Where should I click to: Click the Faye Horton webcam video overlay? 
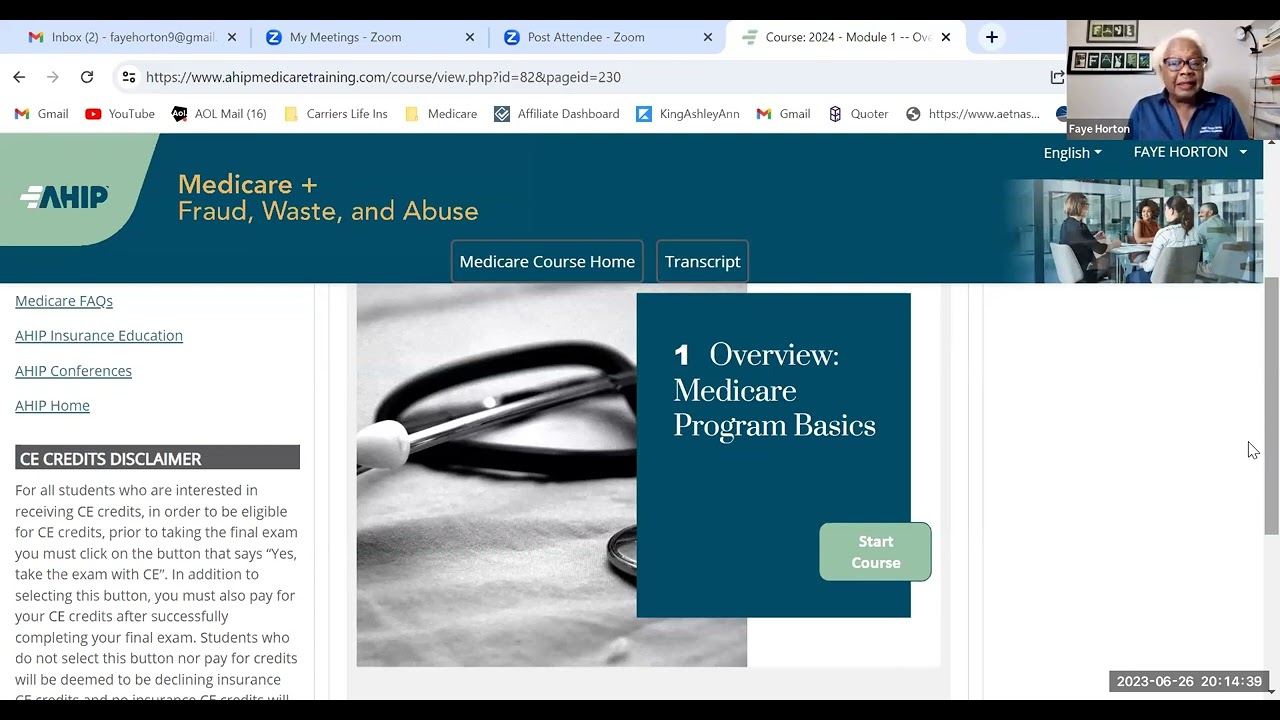pos(1173,80)
